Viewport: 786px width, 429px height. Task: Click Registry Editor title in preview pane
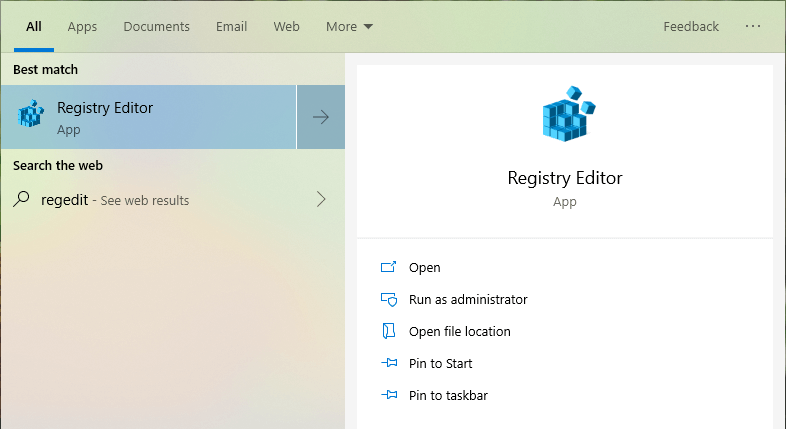565,178
